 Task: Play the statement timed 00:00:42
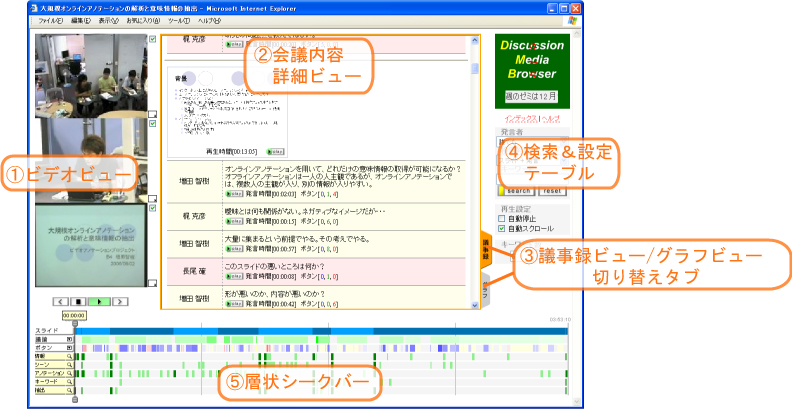234,304
